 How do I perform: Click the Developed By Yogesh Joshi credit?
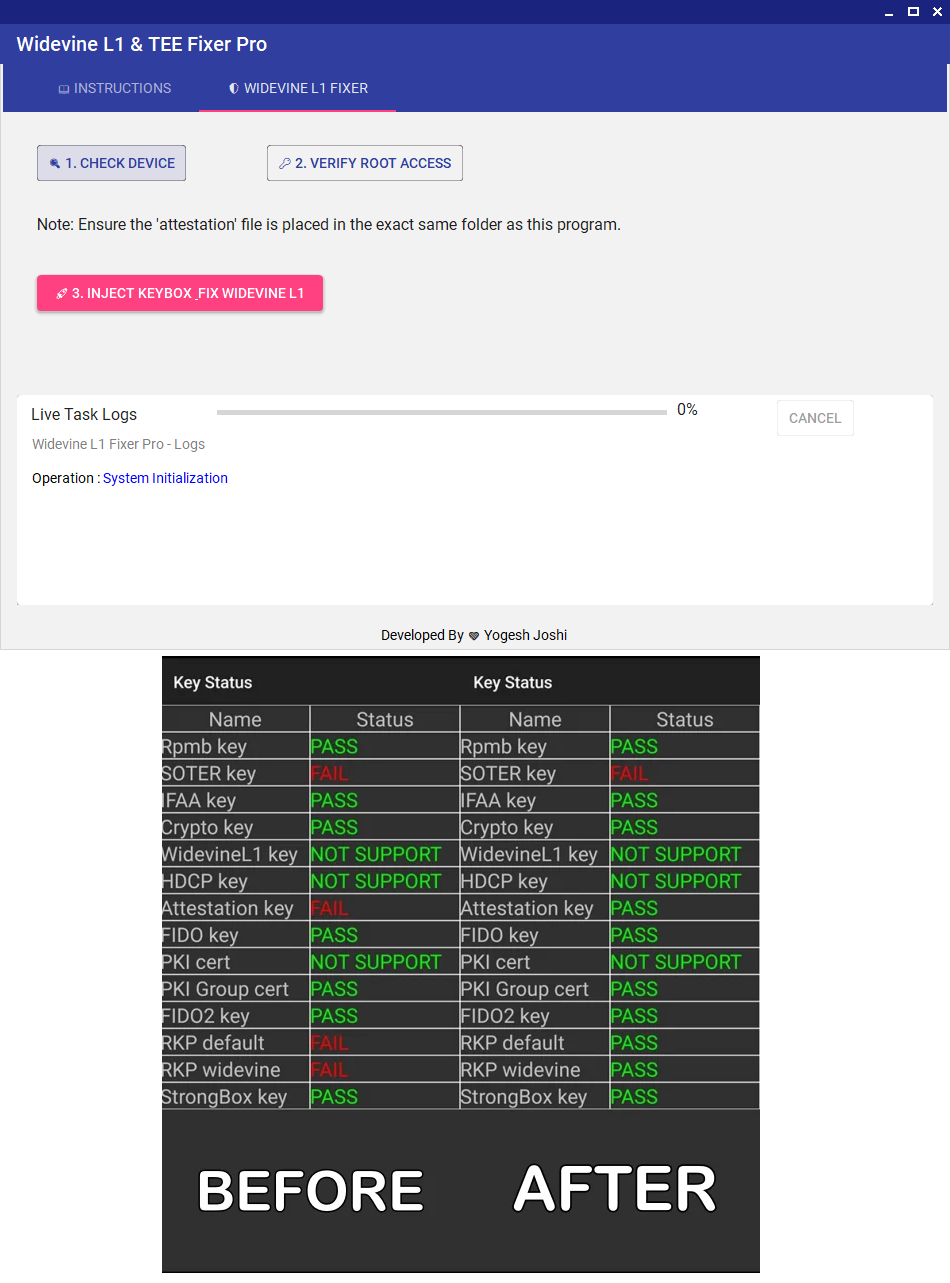click(x=474, y=636)
